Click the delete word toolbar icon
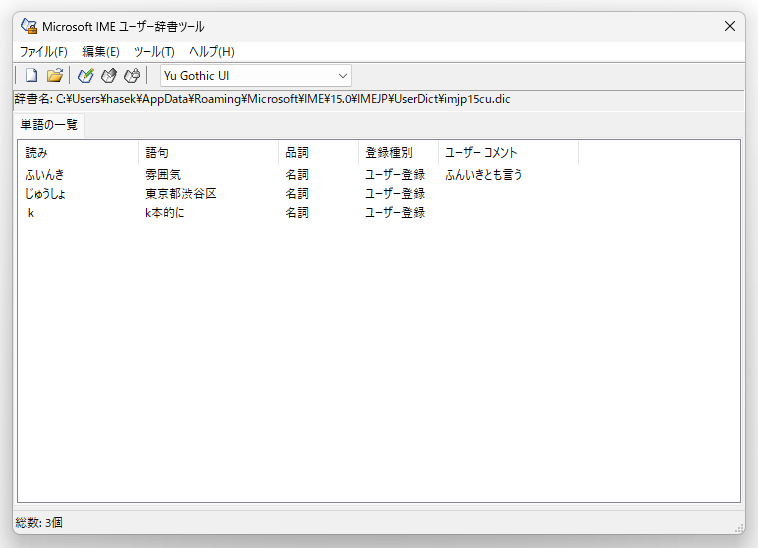 coord(132,75)
